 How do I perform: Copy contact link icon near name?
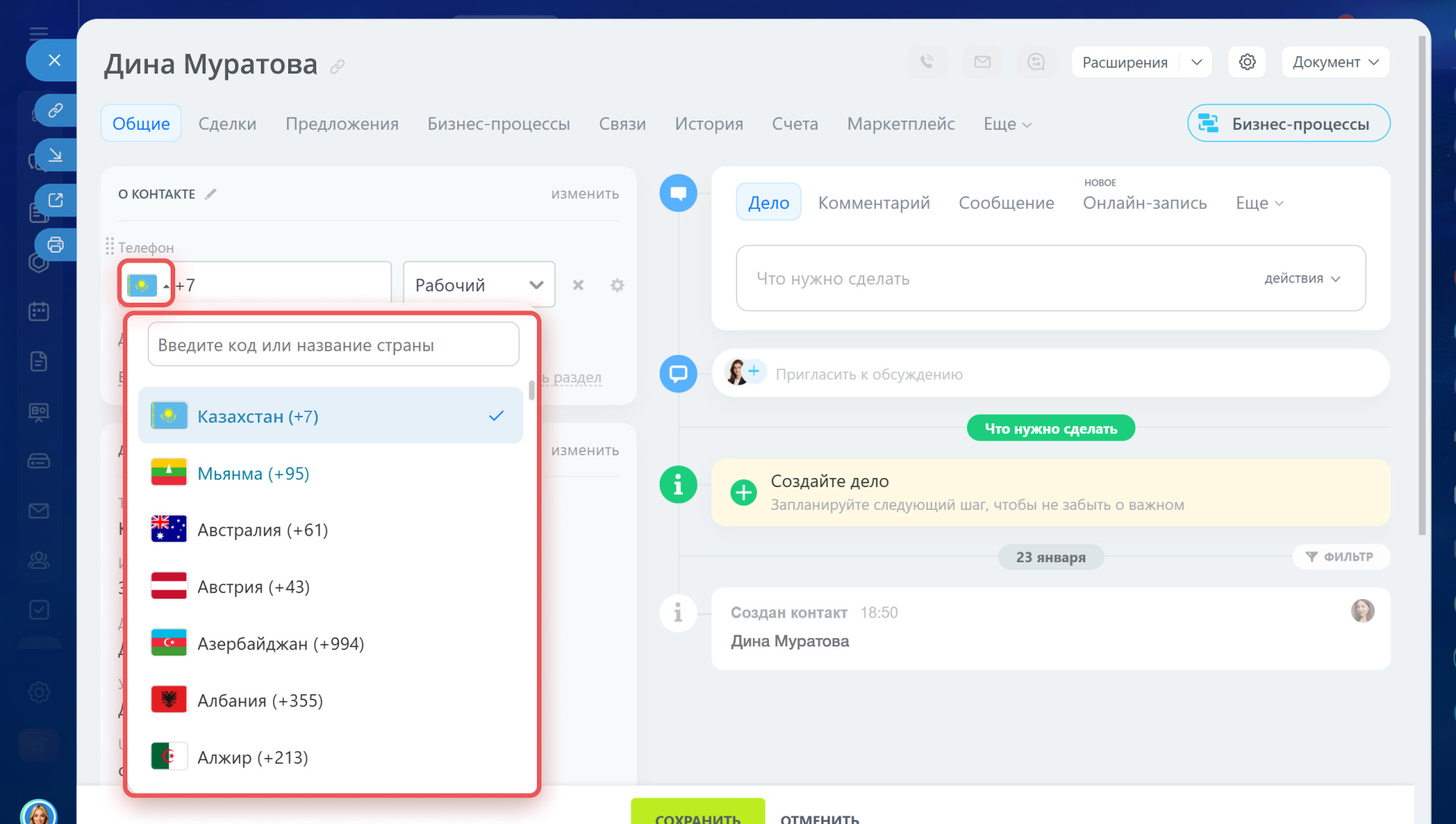(x=337, y=67)
